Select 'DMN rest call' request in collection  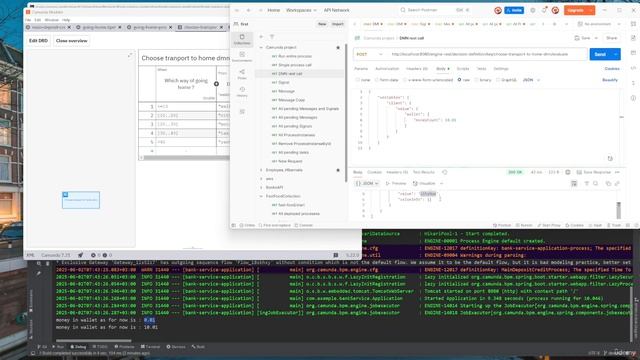click(x=290, y=74)
